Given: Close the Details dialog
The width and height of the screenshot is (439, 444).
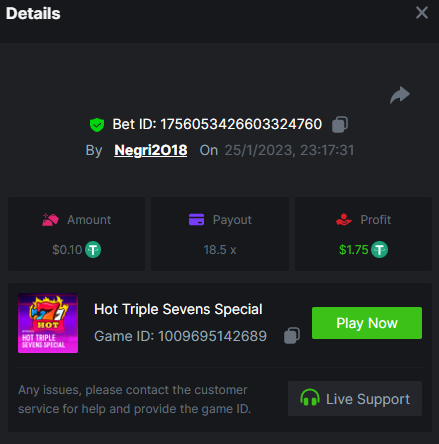Looking at the screenshot, I should pyautogui.click(x=422, y=13).
